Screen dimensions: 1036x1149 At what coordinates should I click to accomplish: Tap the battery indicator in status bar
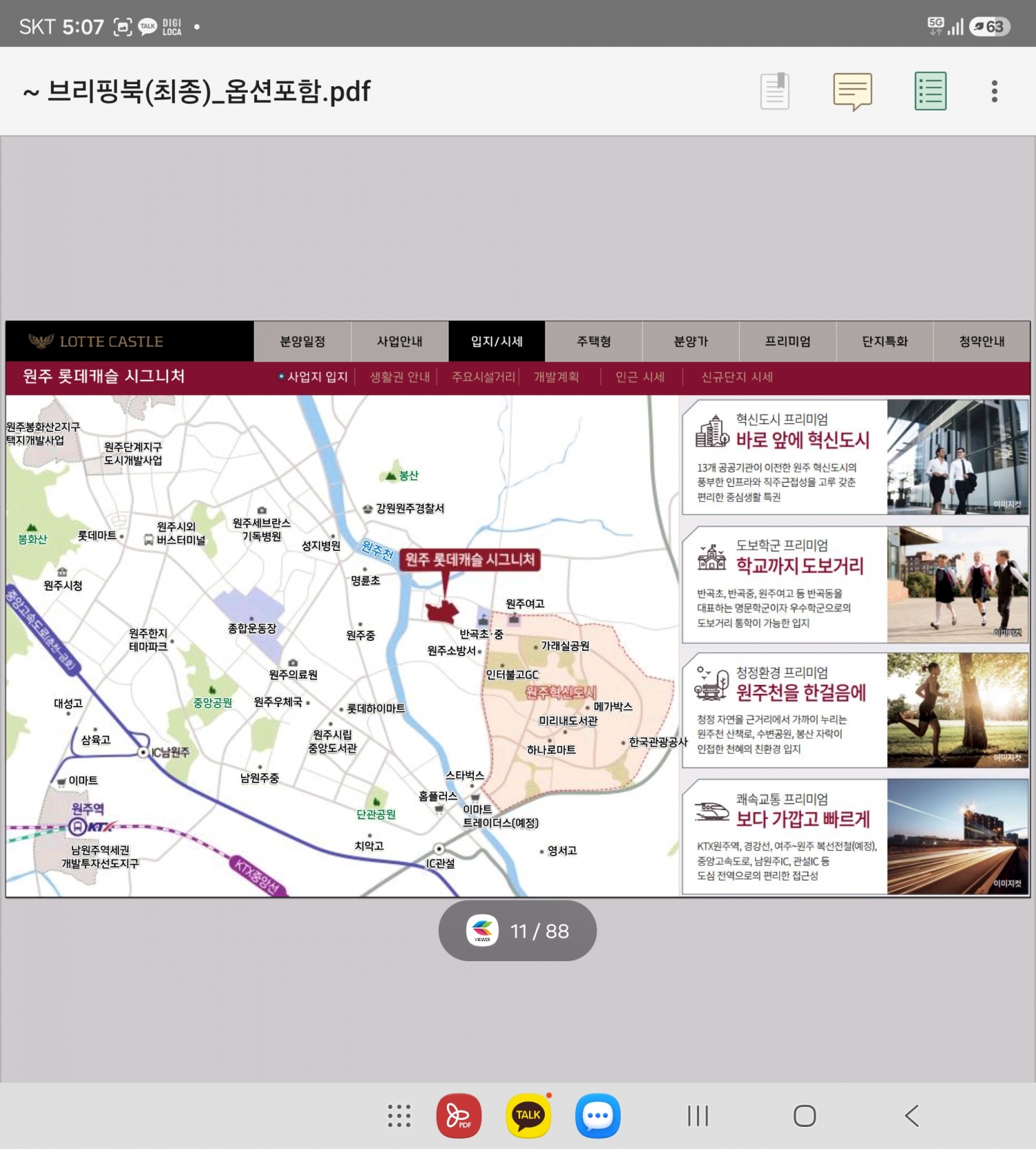point(990,26)
